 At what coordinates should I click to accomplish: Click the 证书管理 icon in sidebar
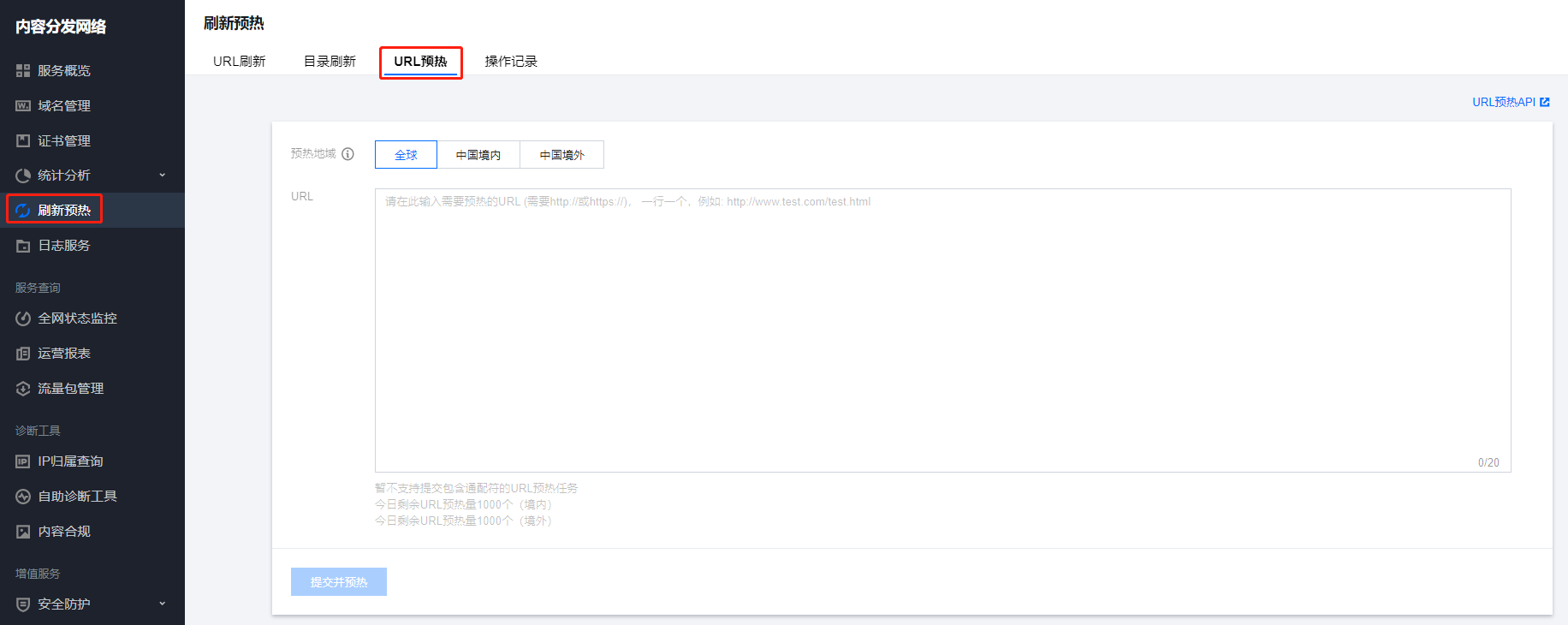click(x=23, y=140)
